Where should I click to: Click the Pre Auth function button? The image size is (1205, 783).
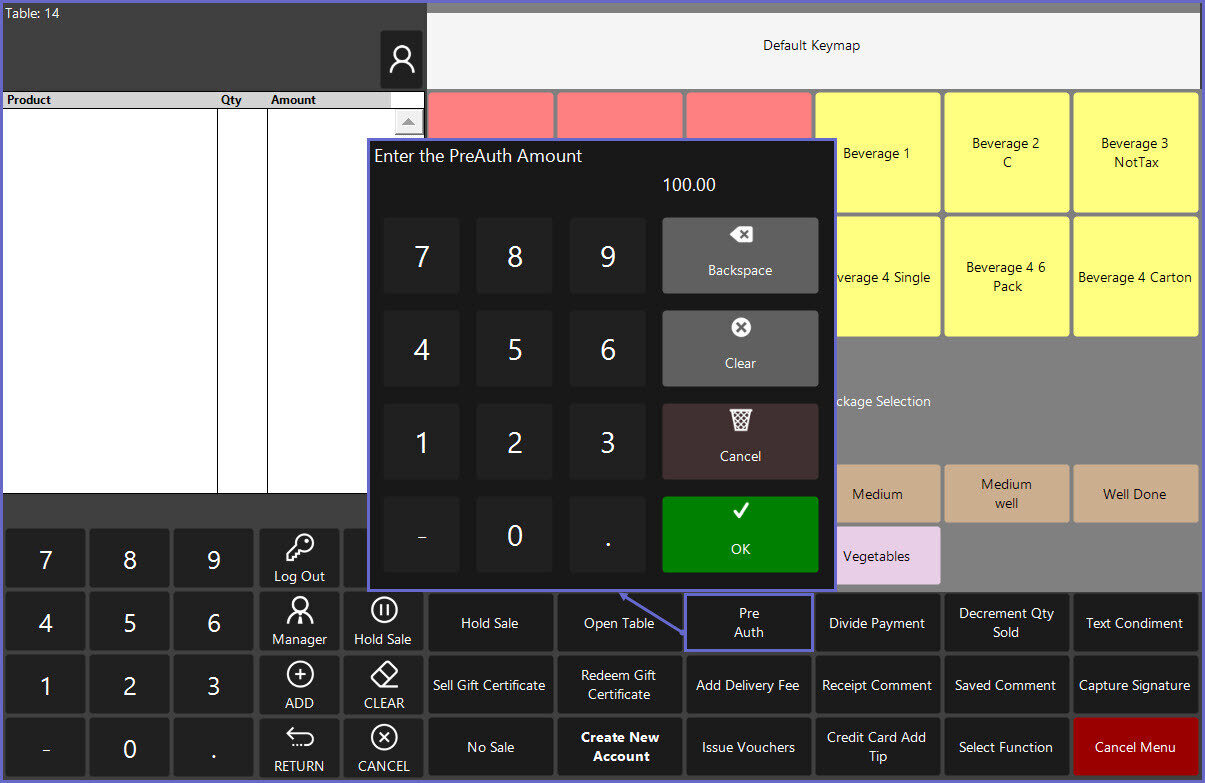click(749, 623)
